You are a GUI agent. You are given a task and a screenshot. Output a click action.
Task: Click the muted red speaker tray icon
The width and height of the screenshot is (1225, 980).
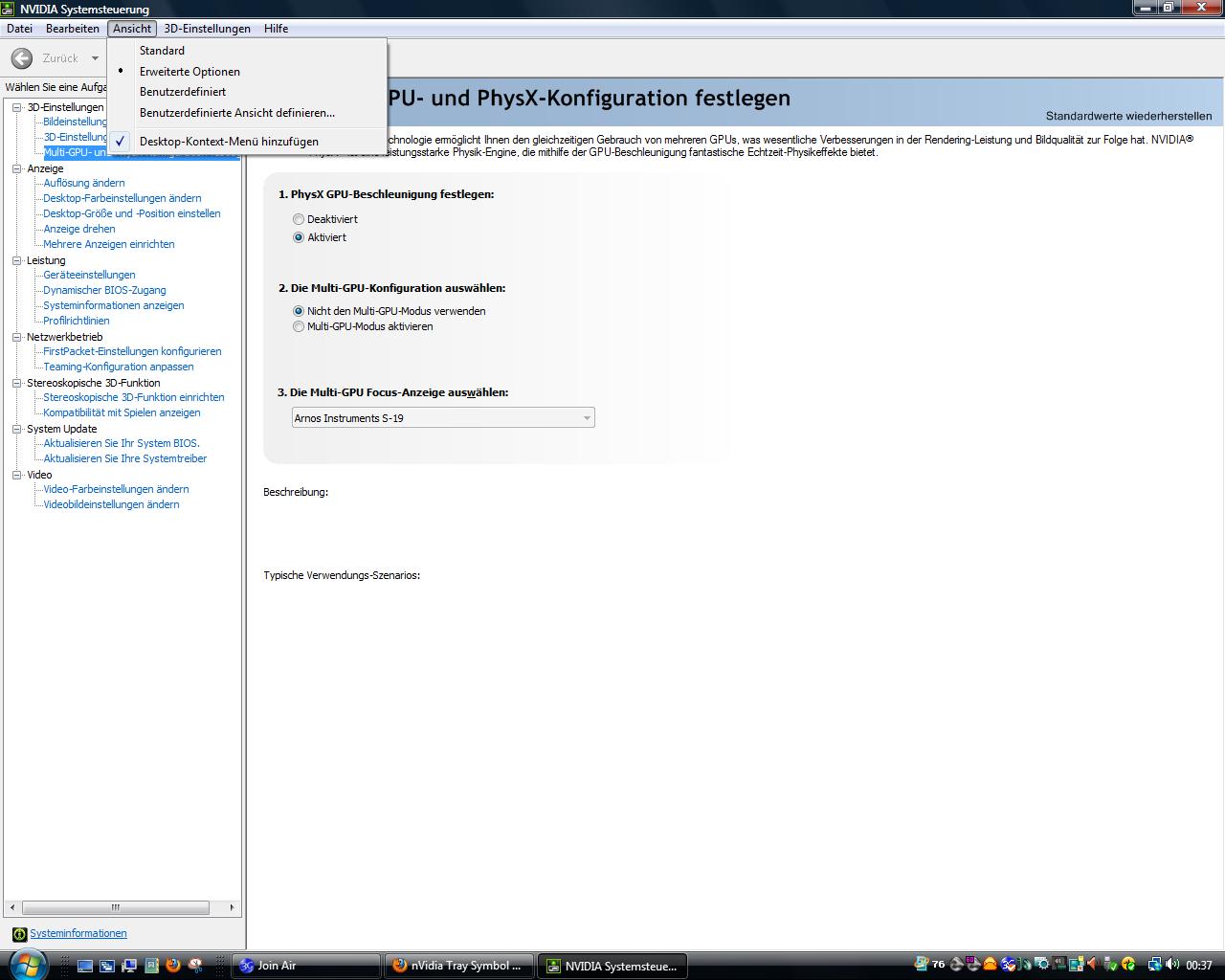click(1093, 965)
